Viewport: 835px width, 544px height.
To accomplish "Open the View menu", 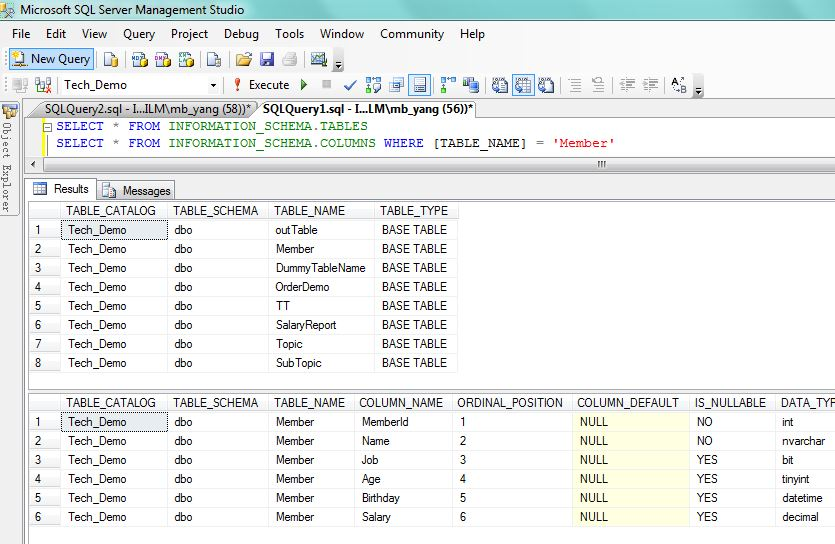I will 94,34.
